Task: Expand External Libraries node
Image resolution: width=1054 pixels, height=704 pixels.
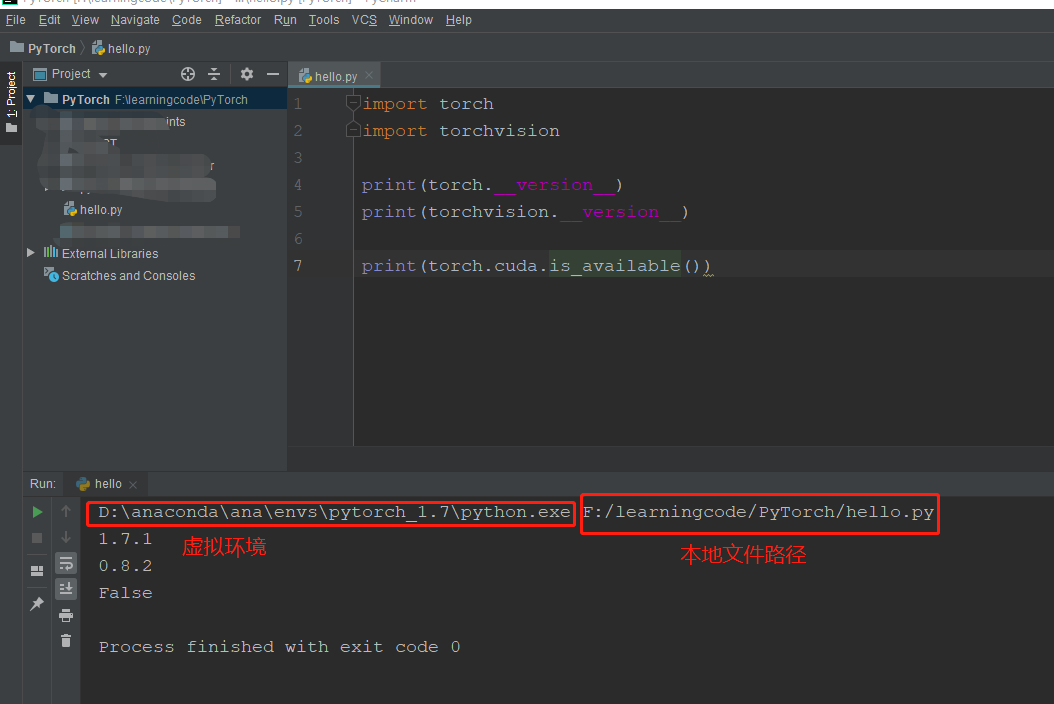Action: pyautogui.click(x=31, y=253)
